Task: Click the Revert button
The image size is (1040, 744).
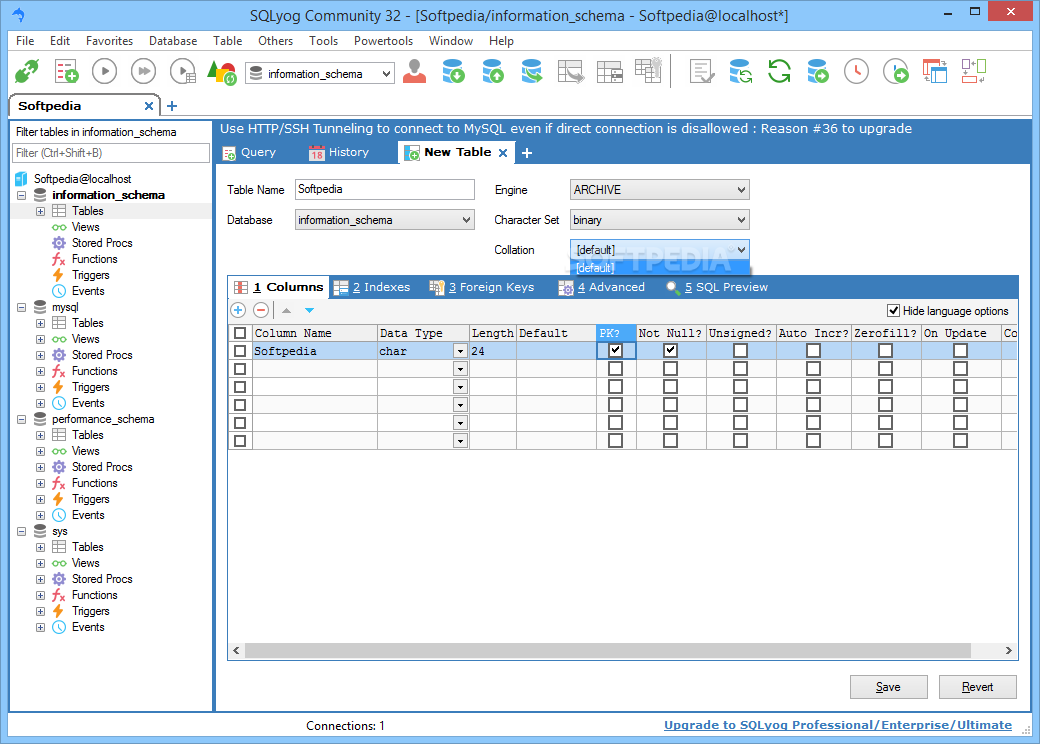Action: (978, 687)
